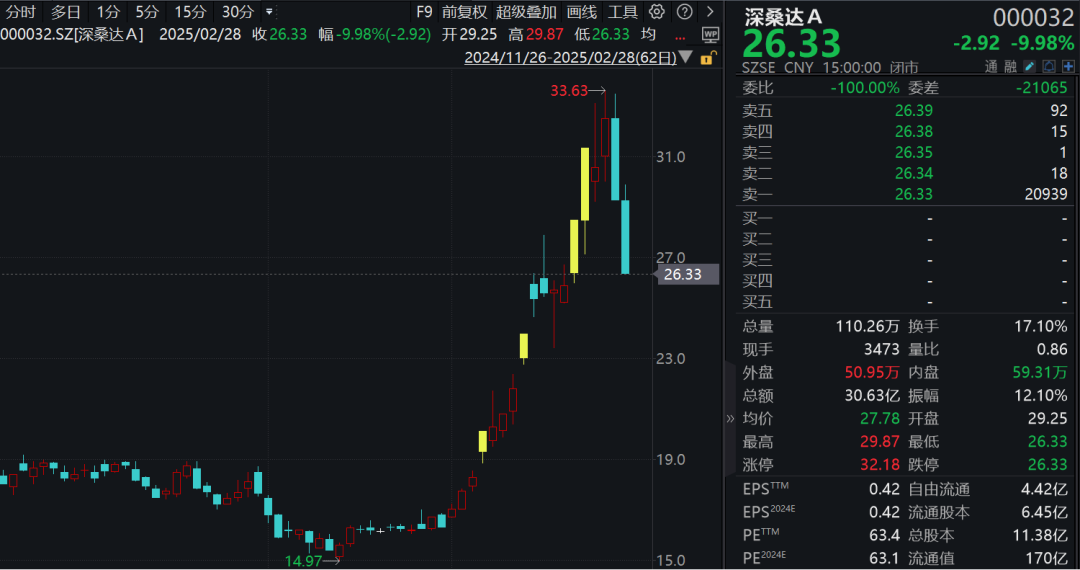Click the 现手 value 3473
The height and width of the screenshot is (570, 1080).
882,349
